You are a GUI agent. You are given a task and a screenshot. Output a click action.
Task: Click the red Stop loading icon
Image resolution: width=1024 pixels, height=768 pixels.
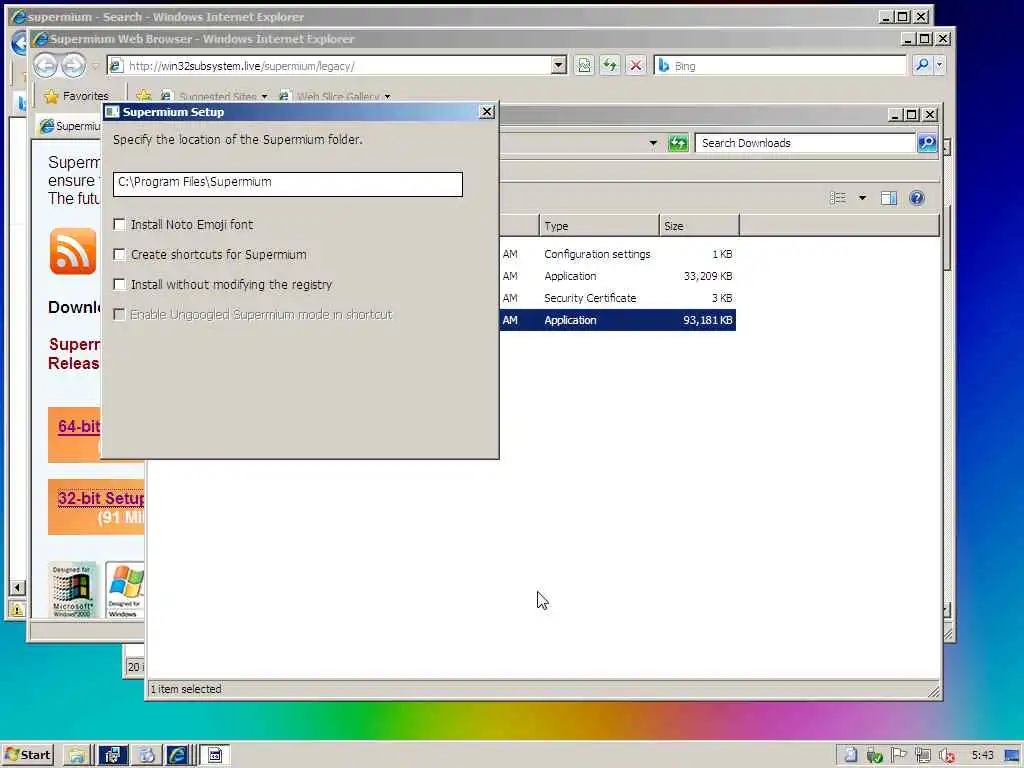coord(635,65)
